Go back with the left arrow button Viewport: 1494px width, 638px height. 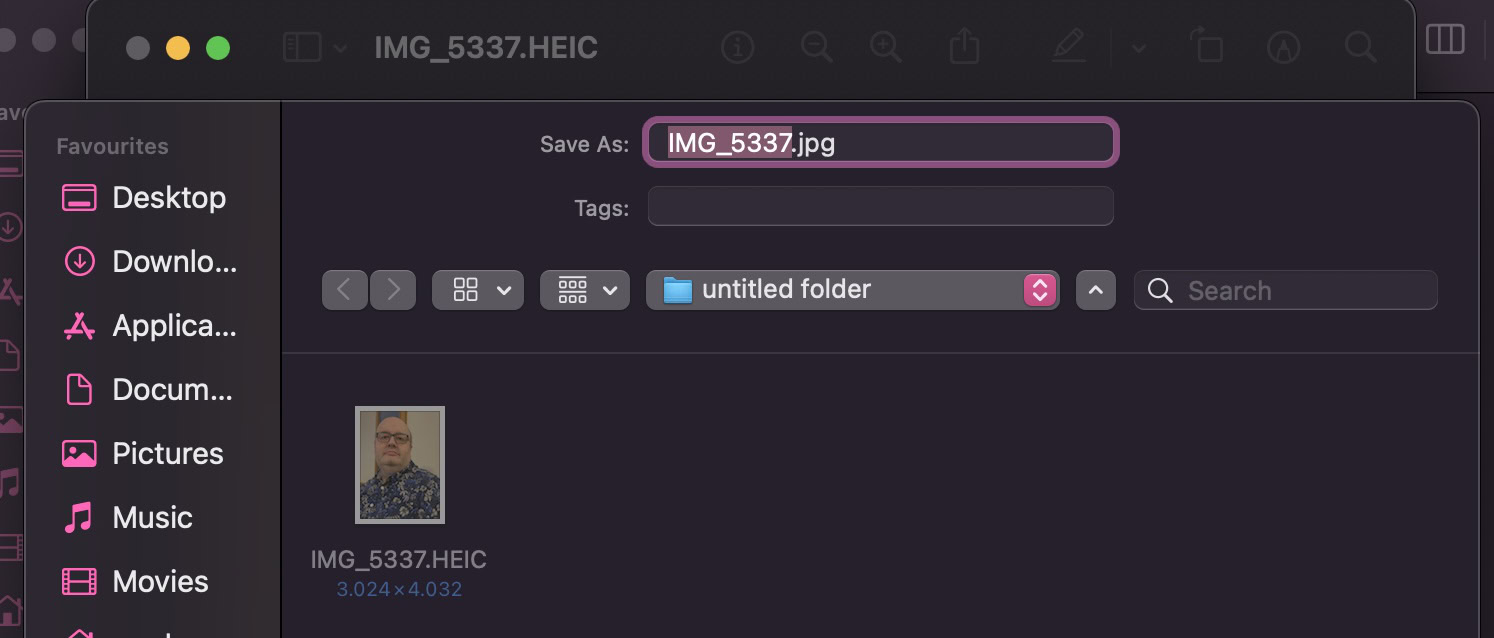point(344,290)
